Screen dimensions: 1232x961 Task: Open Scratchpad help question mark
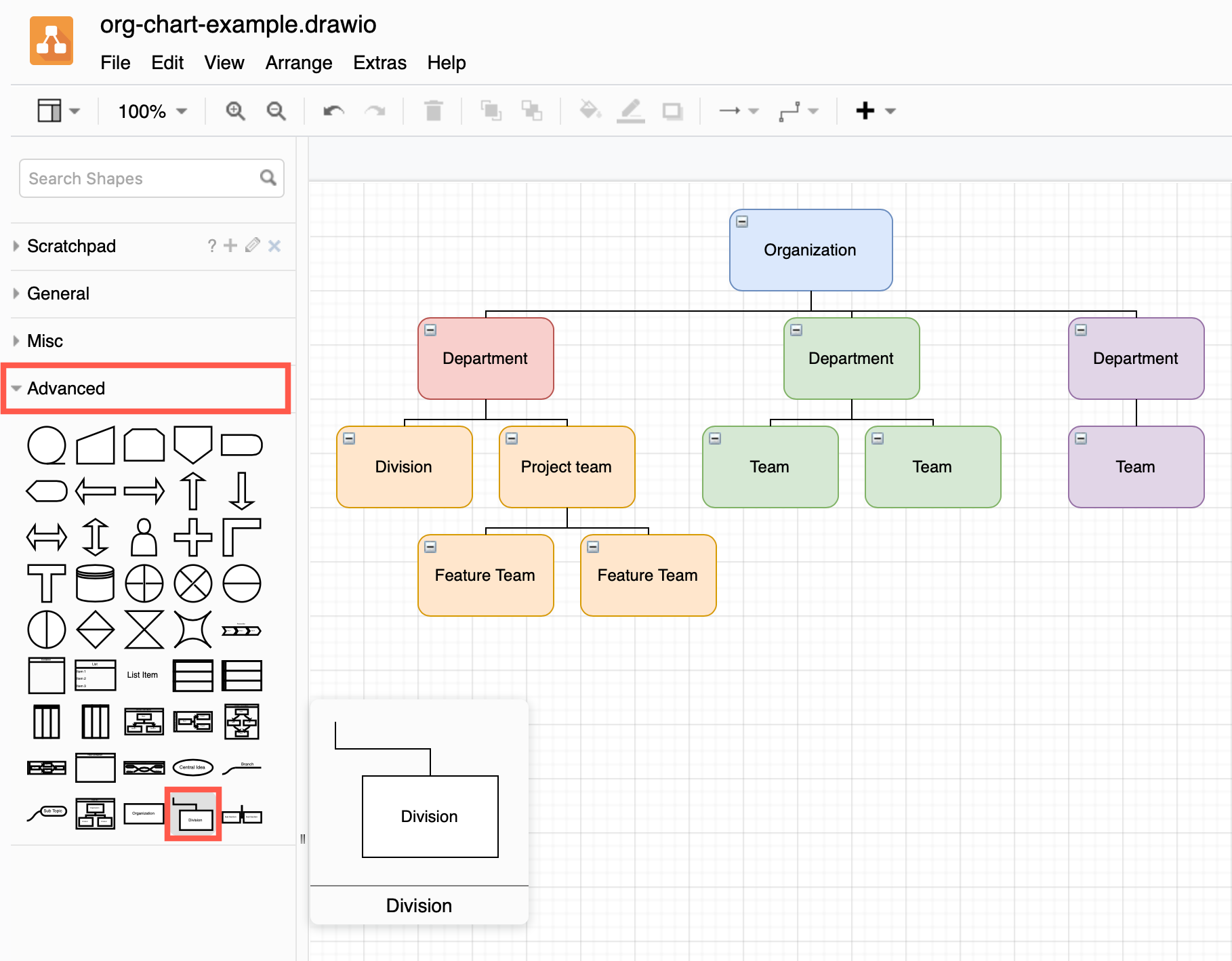[x=211, y=246]
